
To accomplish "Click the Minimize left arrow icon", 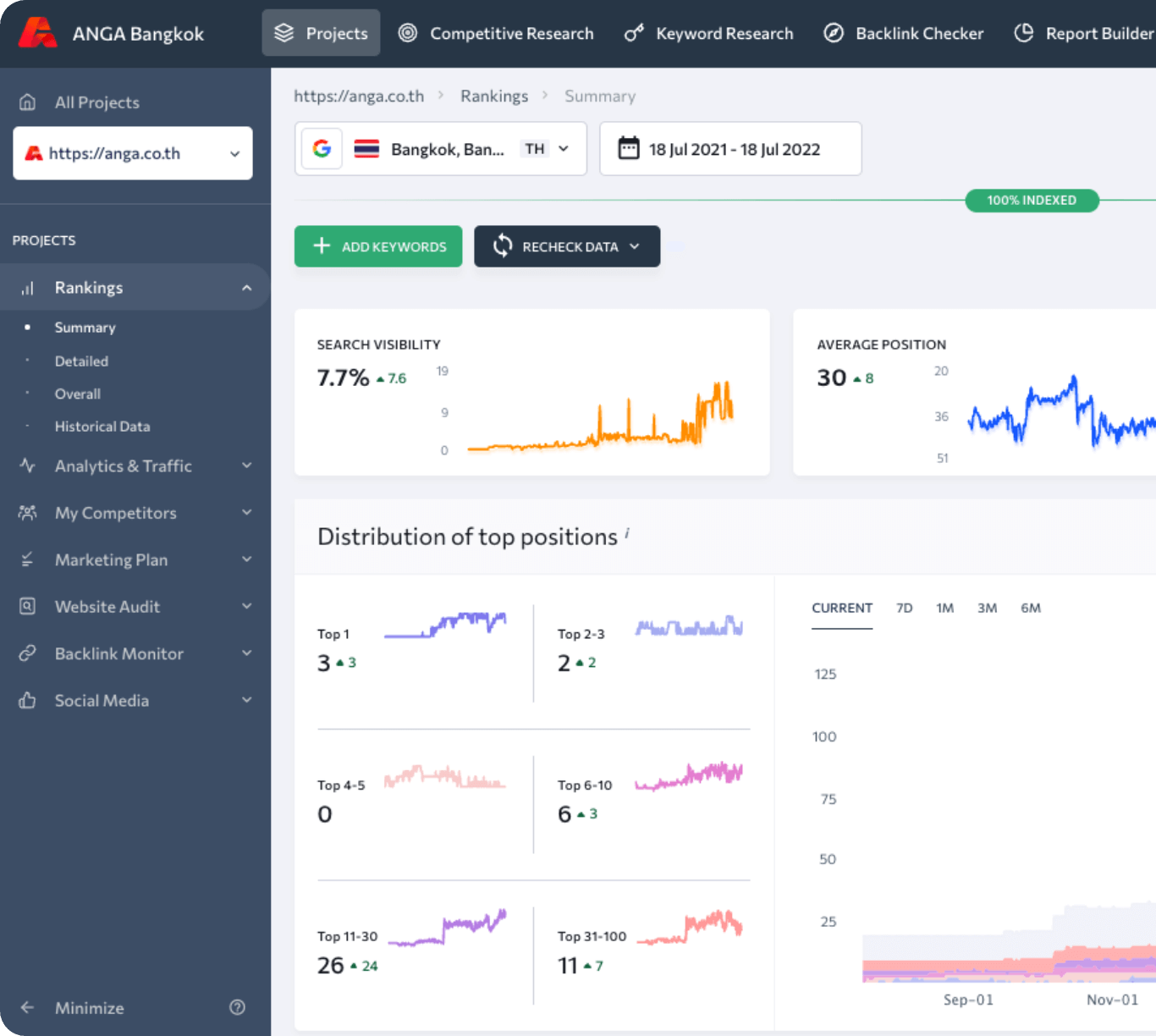I will click(x=28, y=1007).
